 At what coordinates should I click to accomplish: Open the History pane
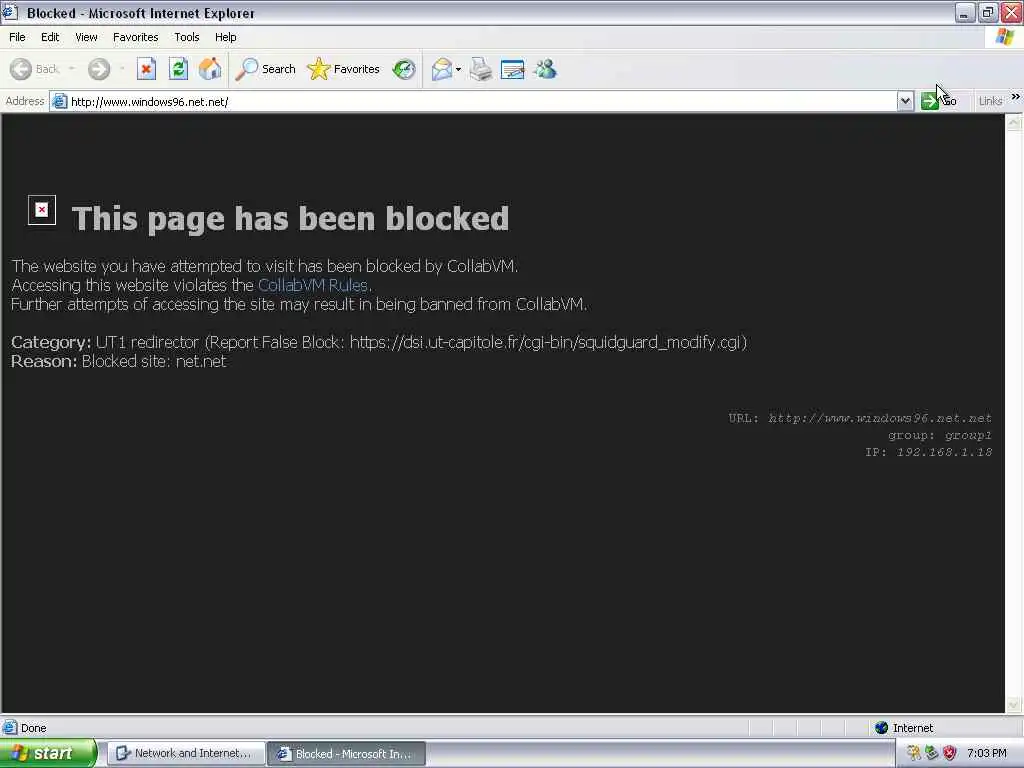point(404,69)
